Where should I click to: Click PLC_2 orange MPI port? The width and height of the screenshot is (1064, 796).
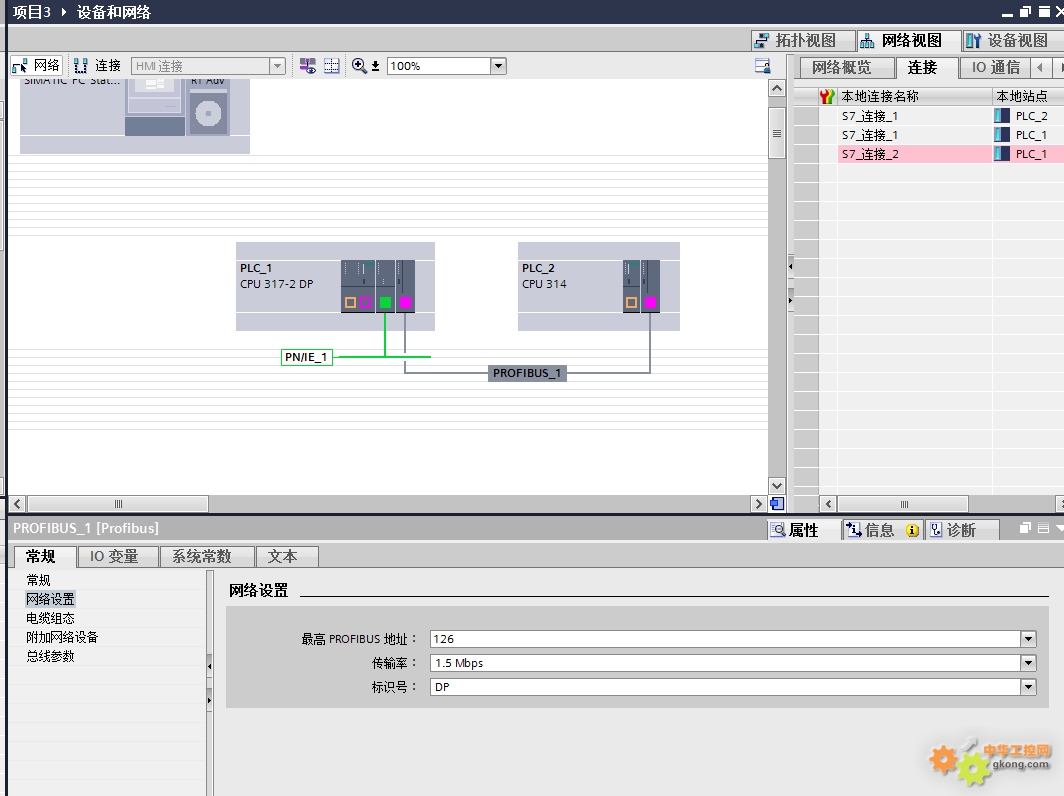[x=631, y=303]
